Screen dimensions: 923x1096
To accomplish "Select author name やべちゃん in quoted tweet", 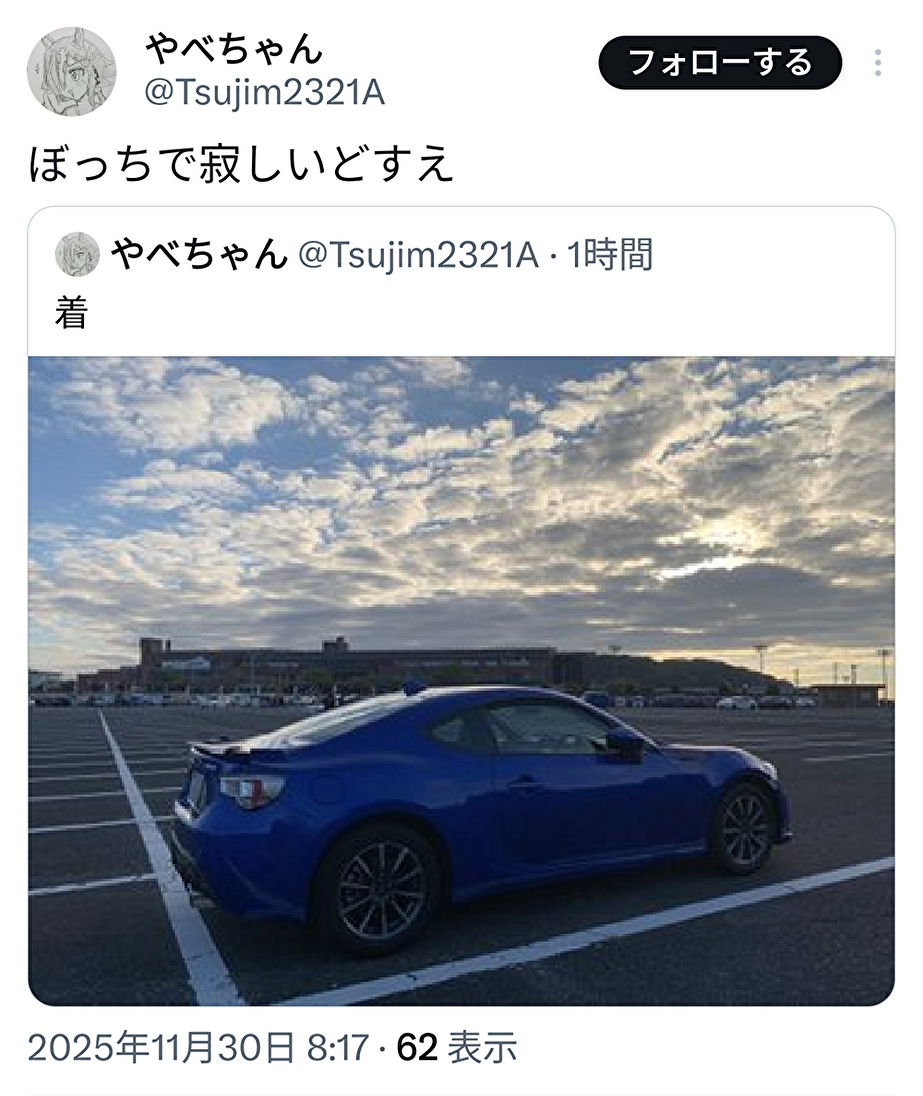I will point(199,254).
